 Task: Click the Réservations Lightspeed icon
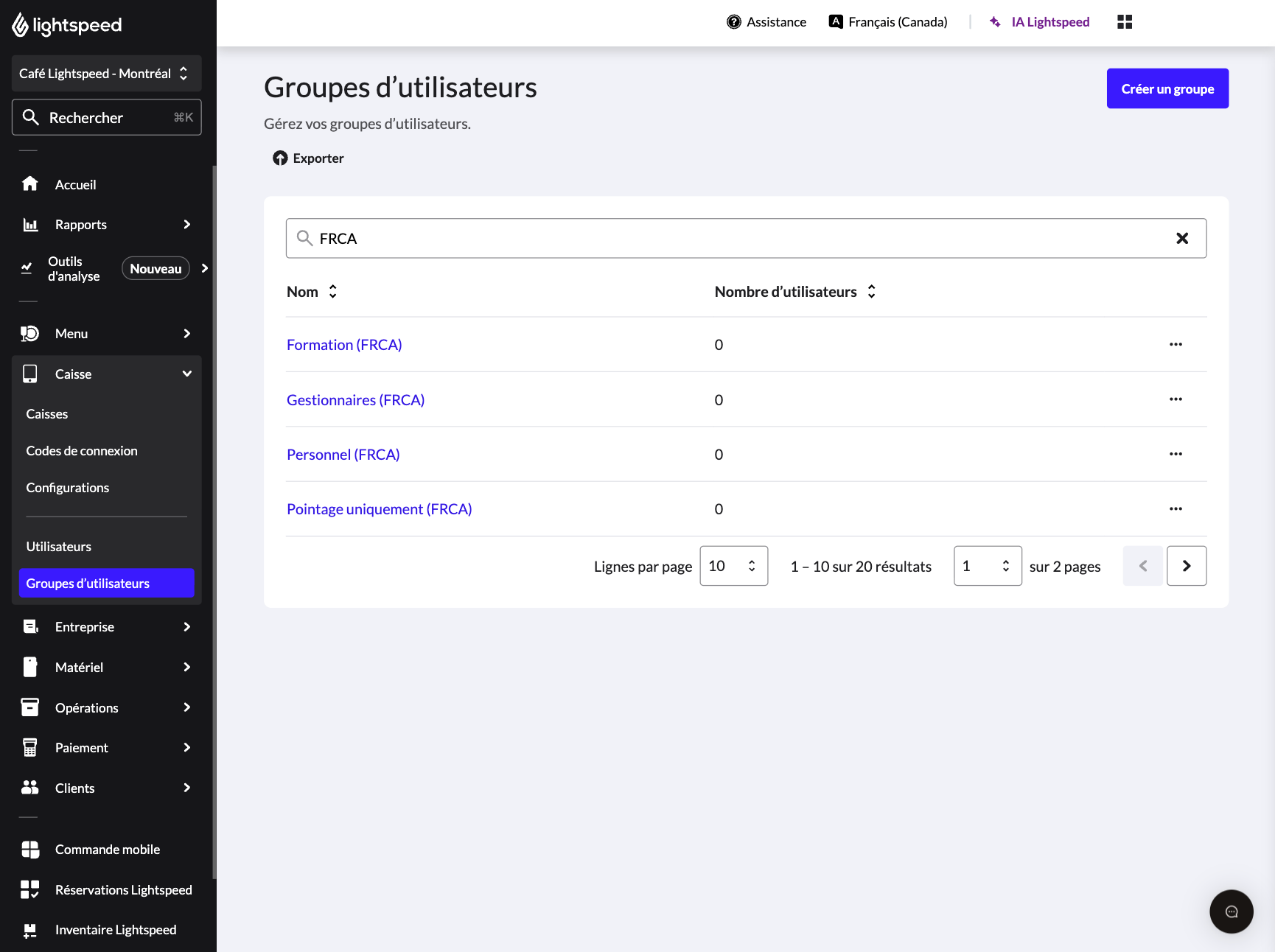[29, 889]
